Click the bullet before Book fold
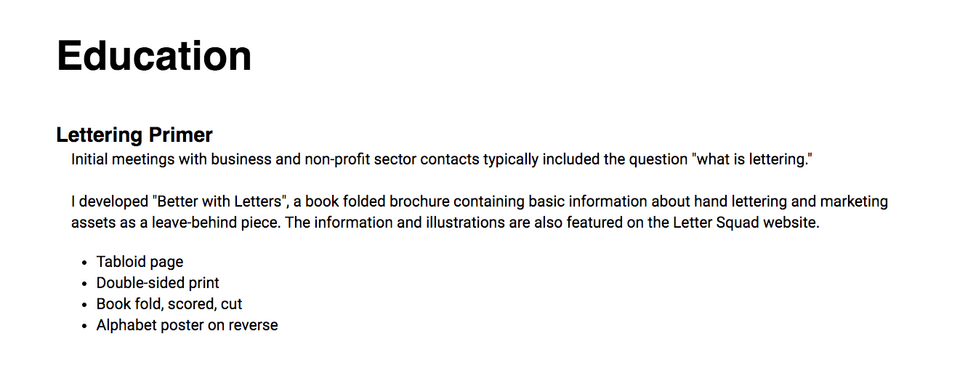 click(84, 305)
